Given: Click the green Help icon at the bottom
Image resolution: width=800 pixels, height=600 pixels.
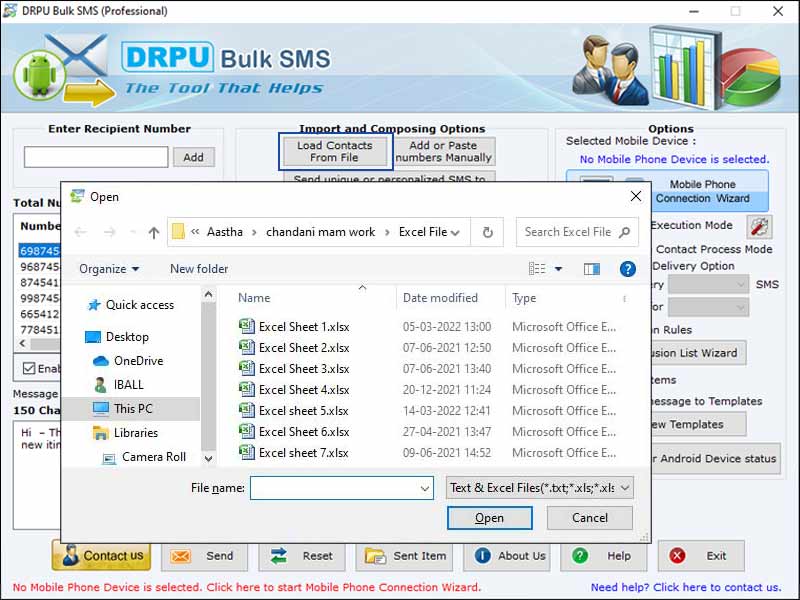Looking at the screenshot, I should [581, 558].
